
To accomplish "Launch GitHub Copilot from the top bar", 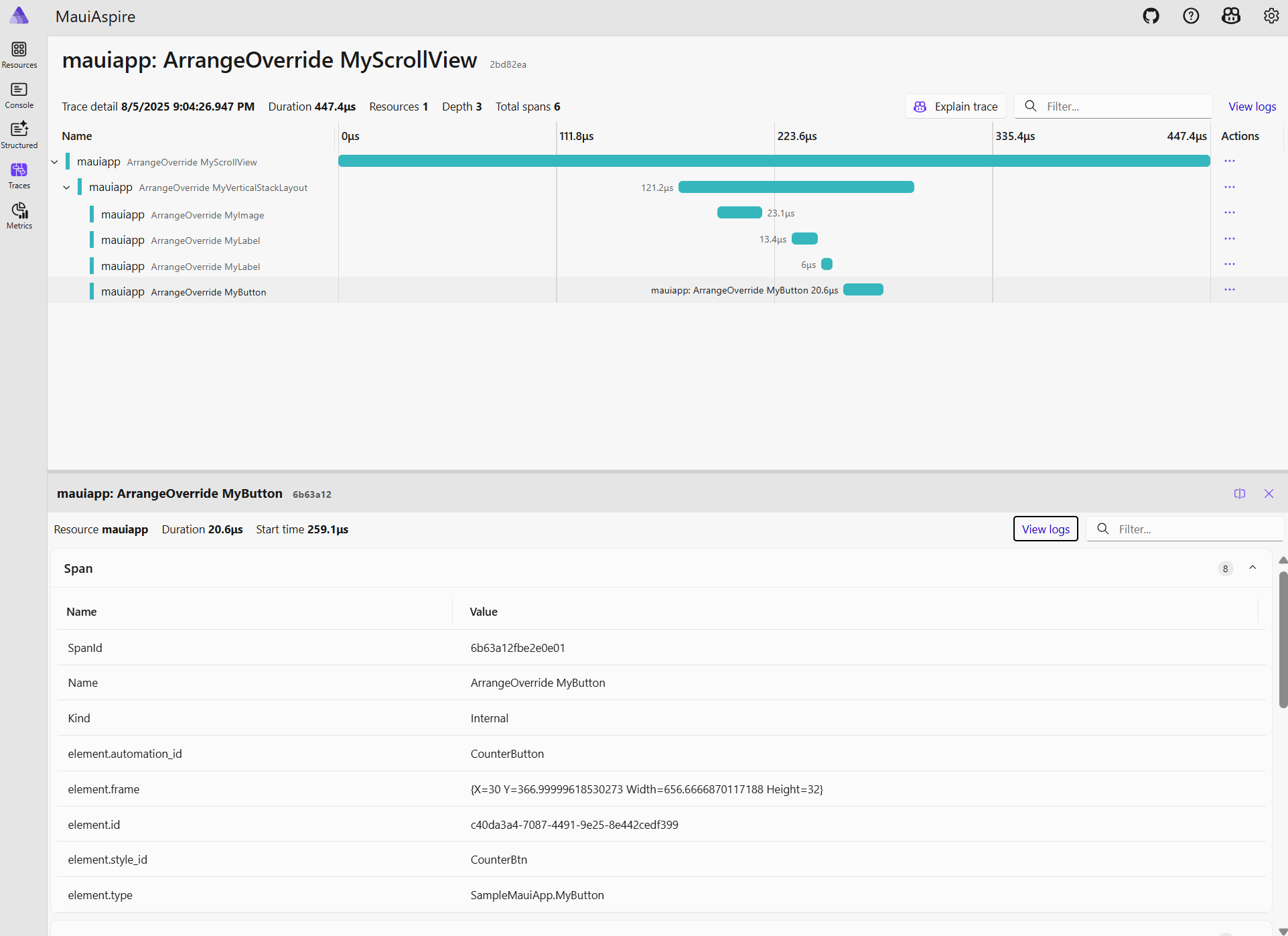I will tap(1231, 15).
